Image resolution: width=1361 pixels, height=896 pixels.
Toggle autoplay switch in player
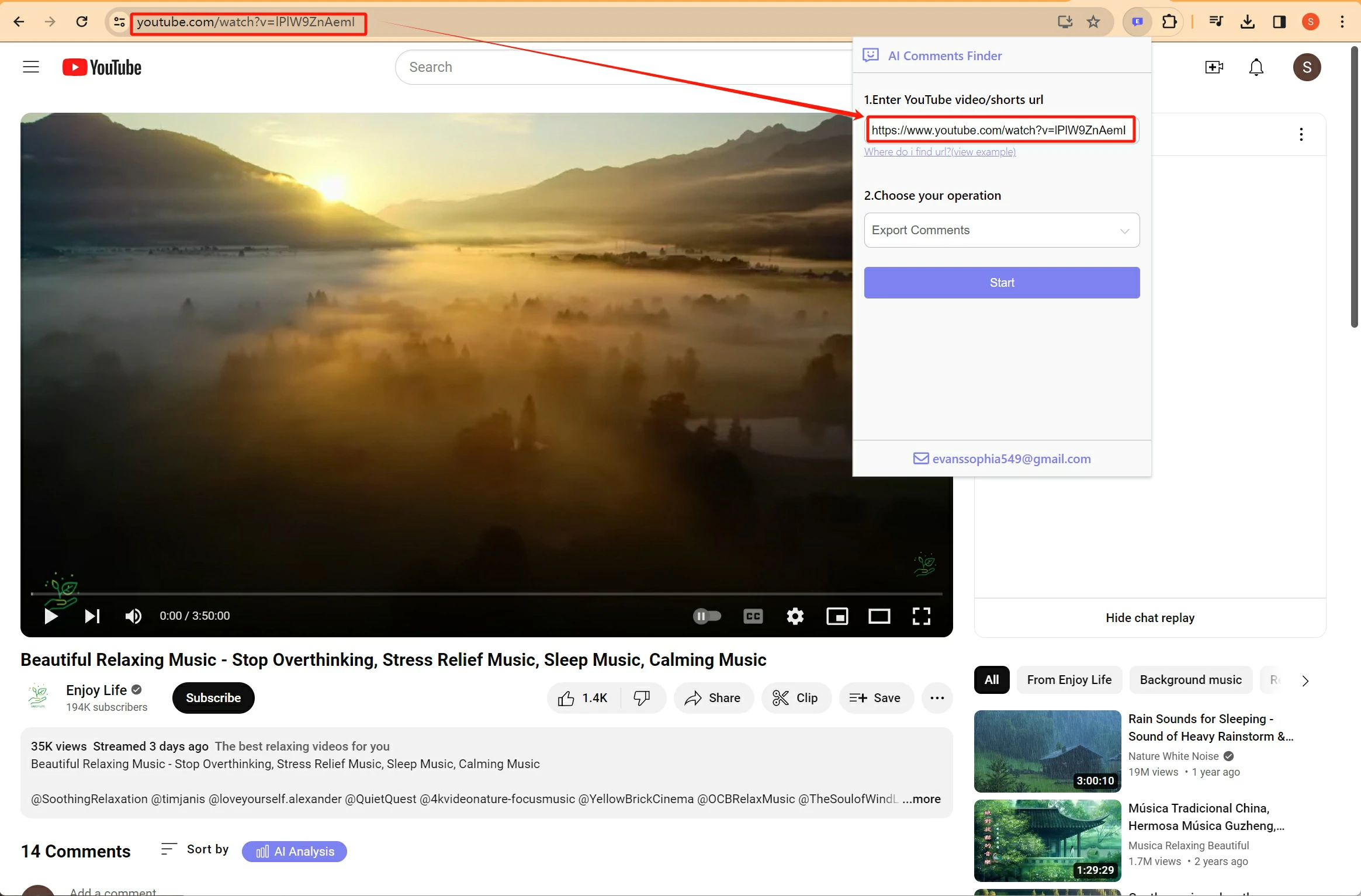pyautogui.click(x=707, y=616)
